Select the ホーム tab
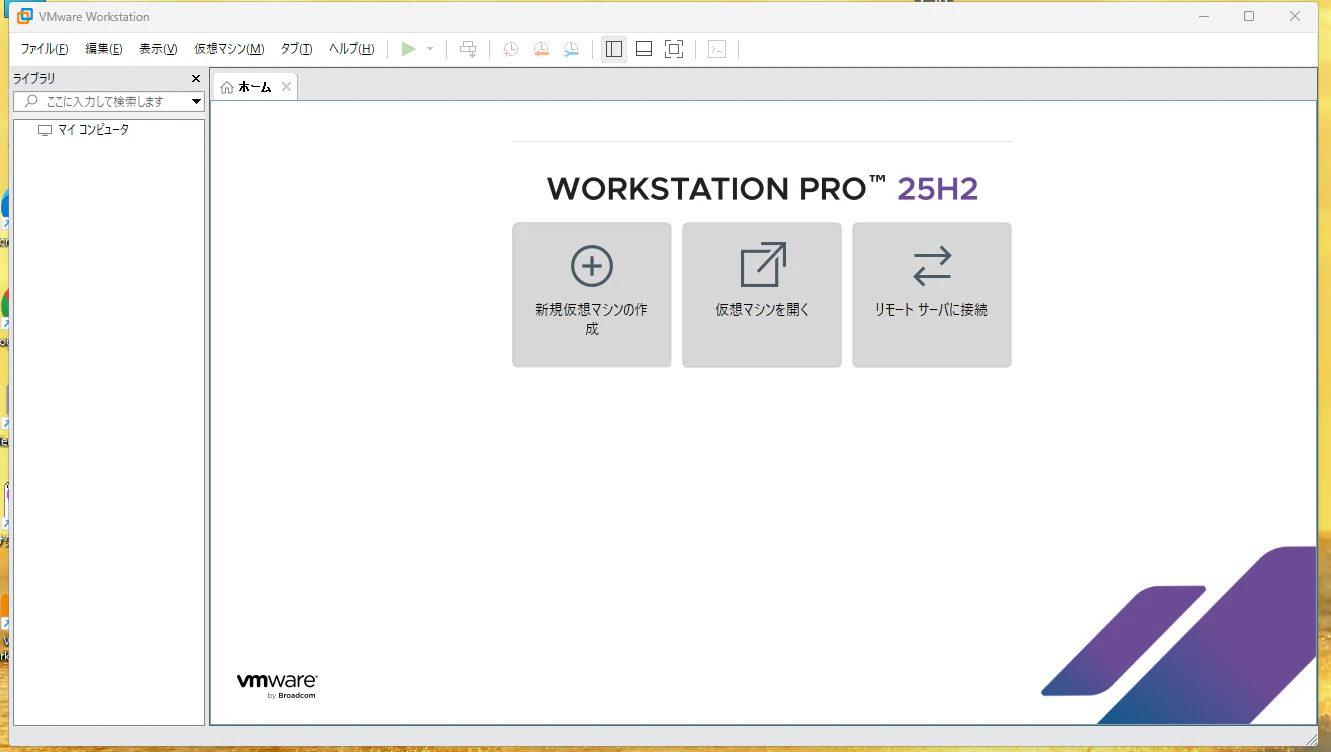Viewport: 1331px width, 752px height. point(255,87)
